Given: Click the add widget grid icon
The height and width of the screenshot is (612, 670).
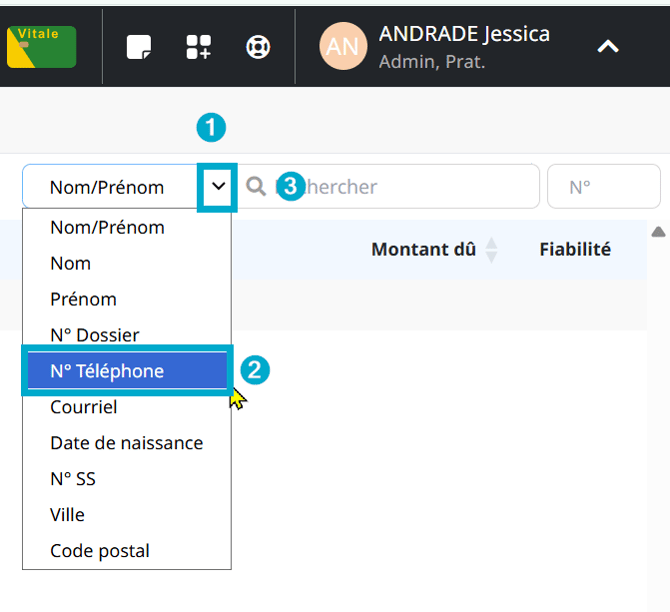Looking at the screenshot, I should [199, 47].
